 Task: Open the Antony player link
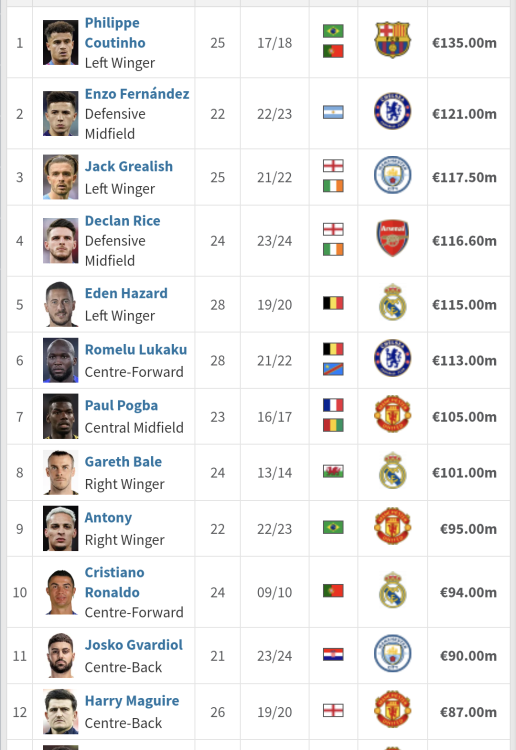pyautogui.click(x=108, y=518)
